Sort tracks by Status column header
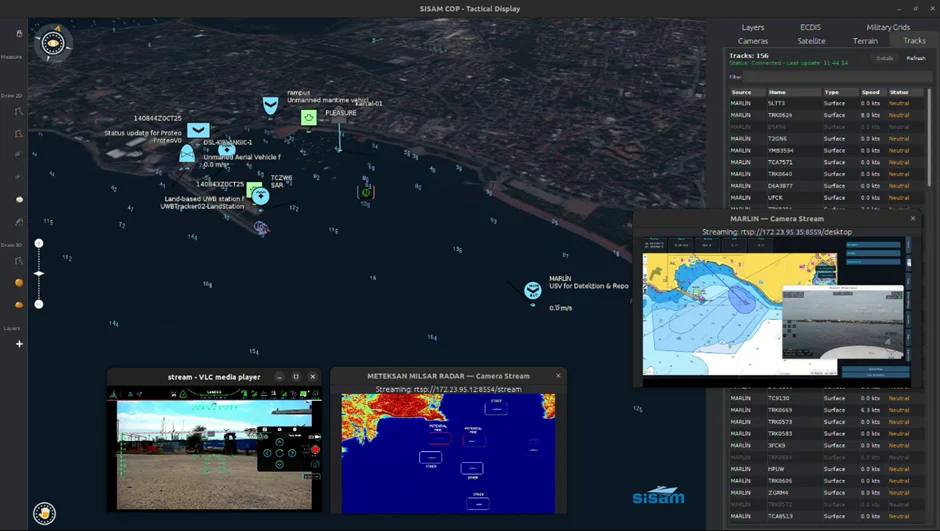 (906, 92)
